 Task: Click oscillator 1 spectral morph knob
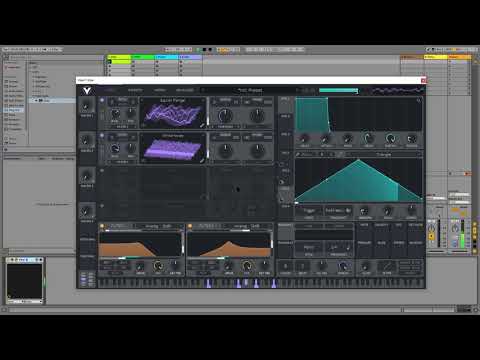click(x=225, y=115)
